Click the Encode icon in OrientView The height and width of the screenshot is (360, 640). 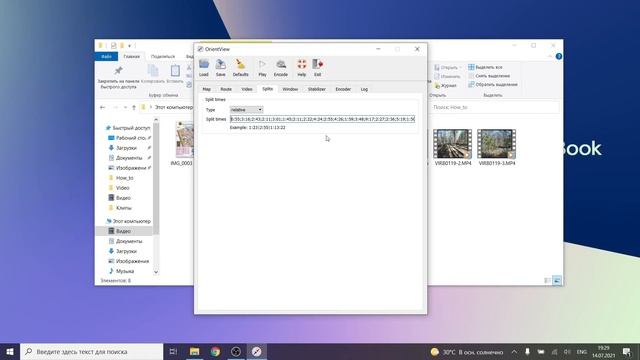click(x=280, y=67)
